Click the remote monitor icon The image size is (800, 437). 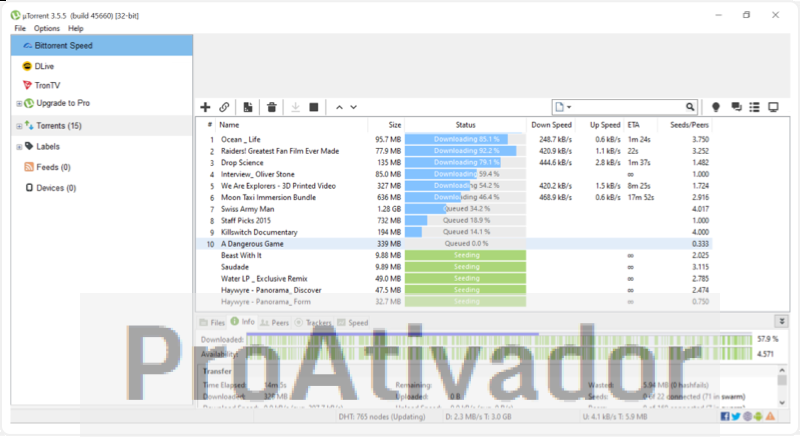coord(773,107)
